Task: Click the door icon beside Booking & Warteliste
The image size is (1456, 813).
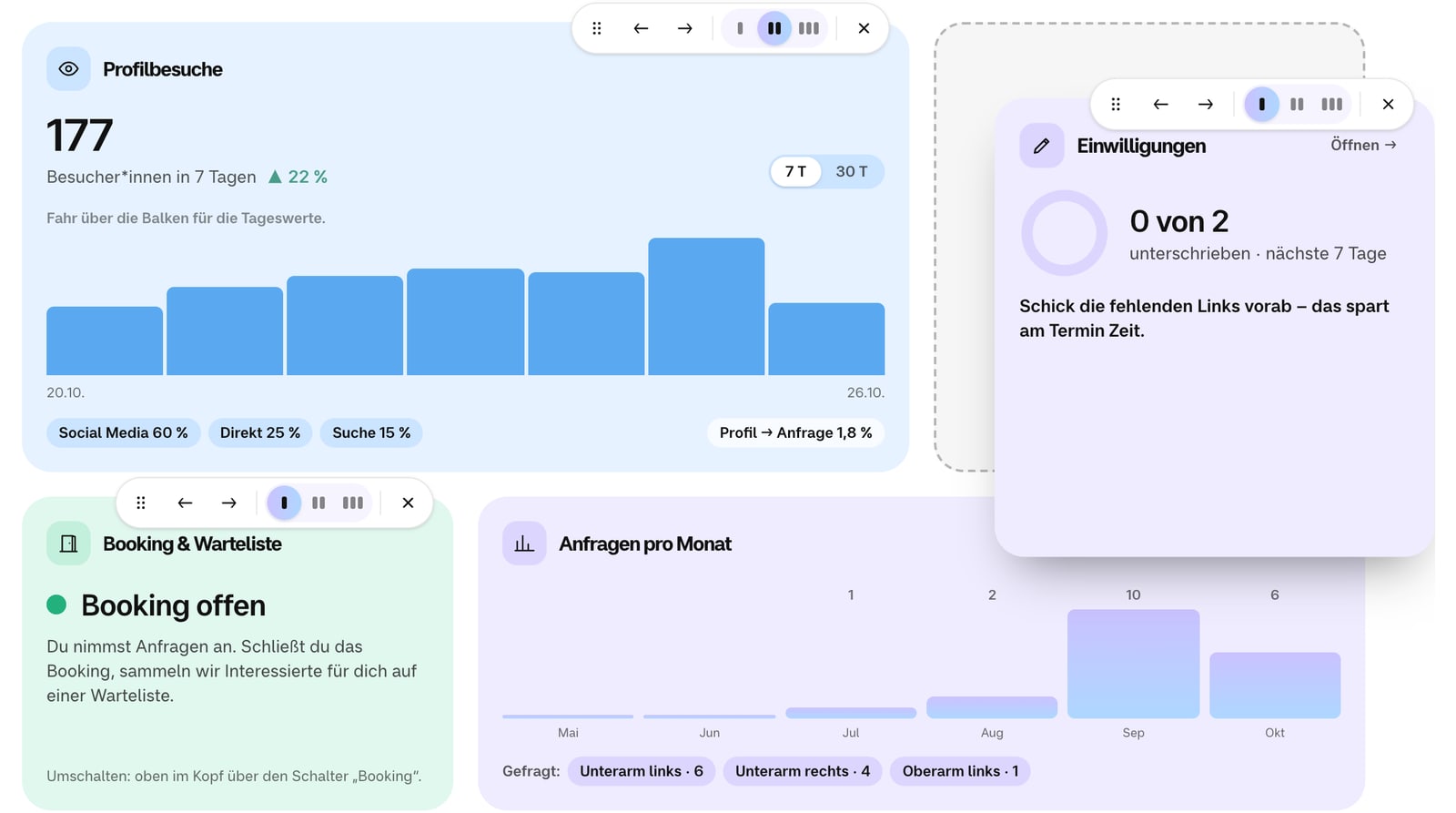Action: [68, 544]
